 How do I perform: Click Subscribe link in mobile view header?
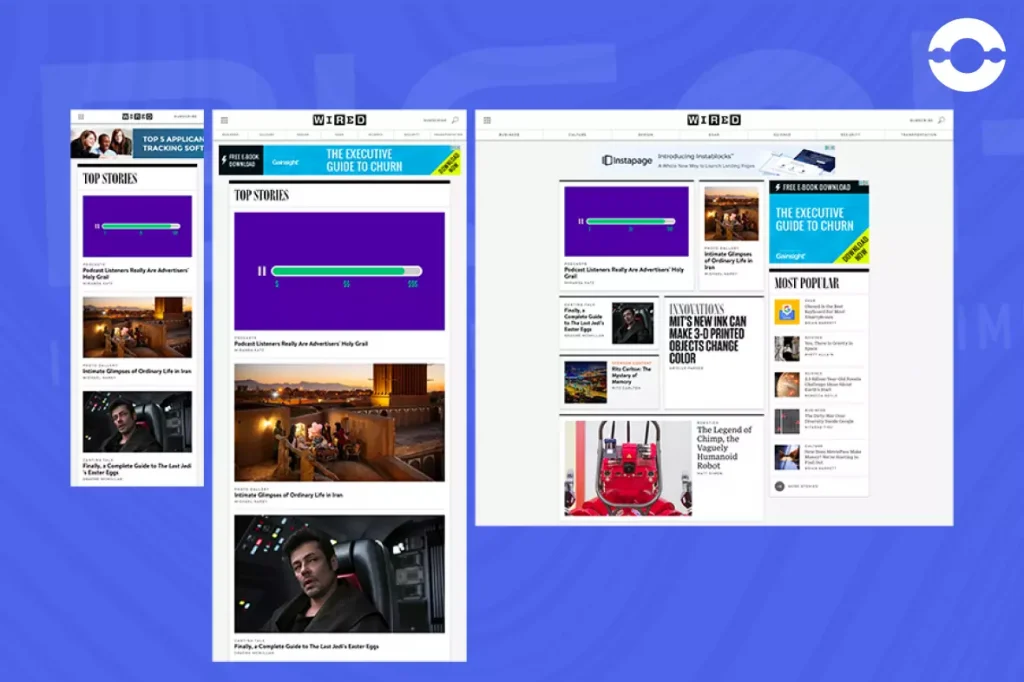[185, 117]
